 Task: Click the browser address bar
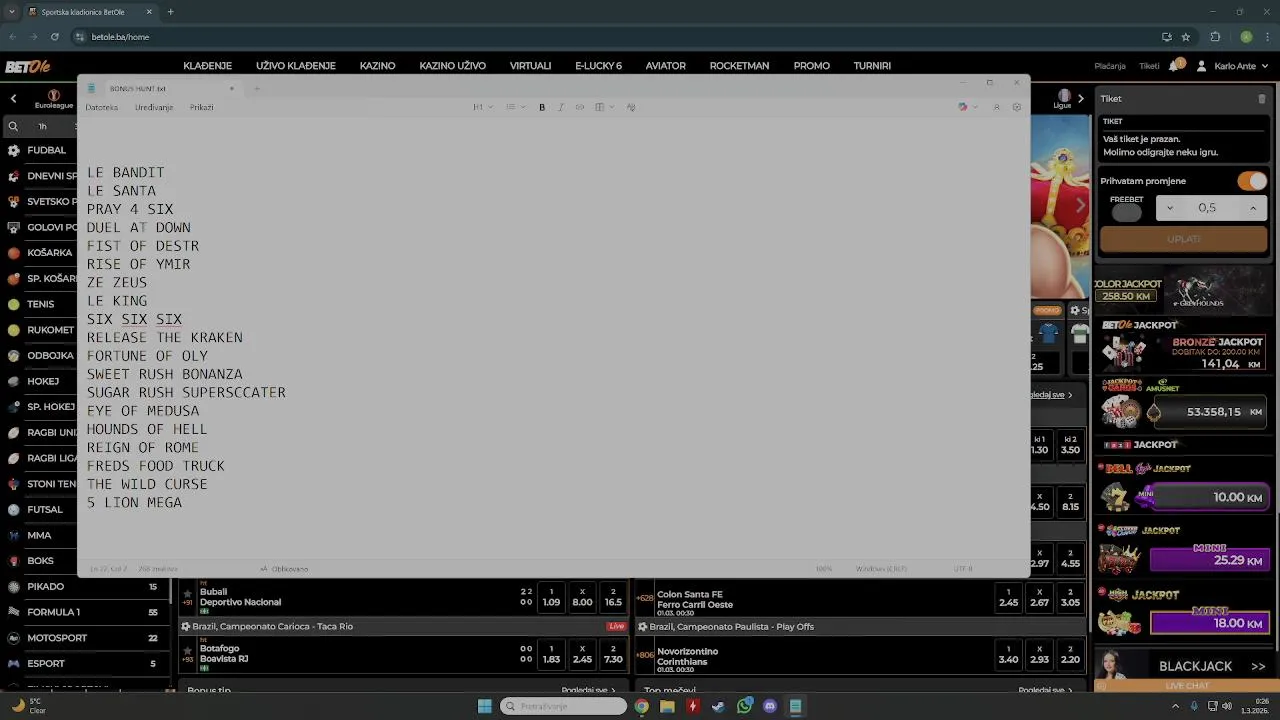pyautogui.click(x=620, y=37)
